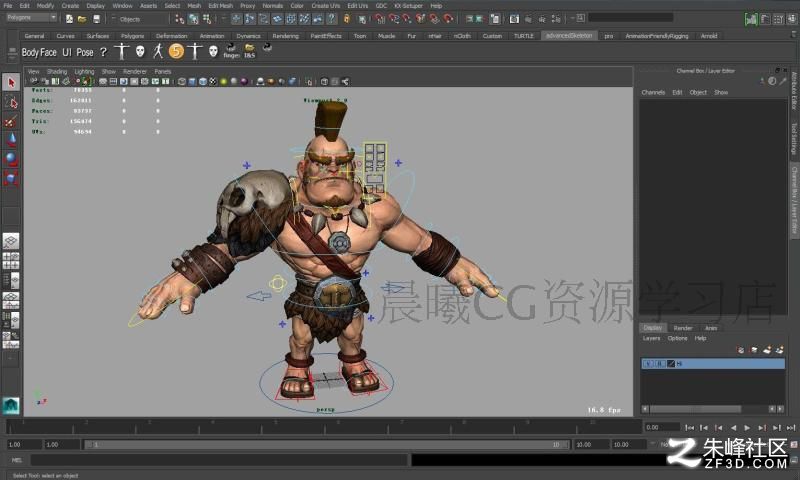Open the viewport Show menu

click(109, 71)
